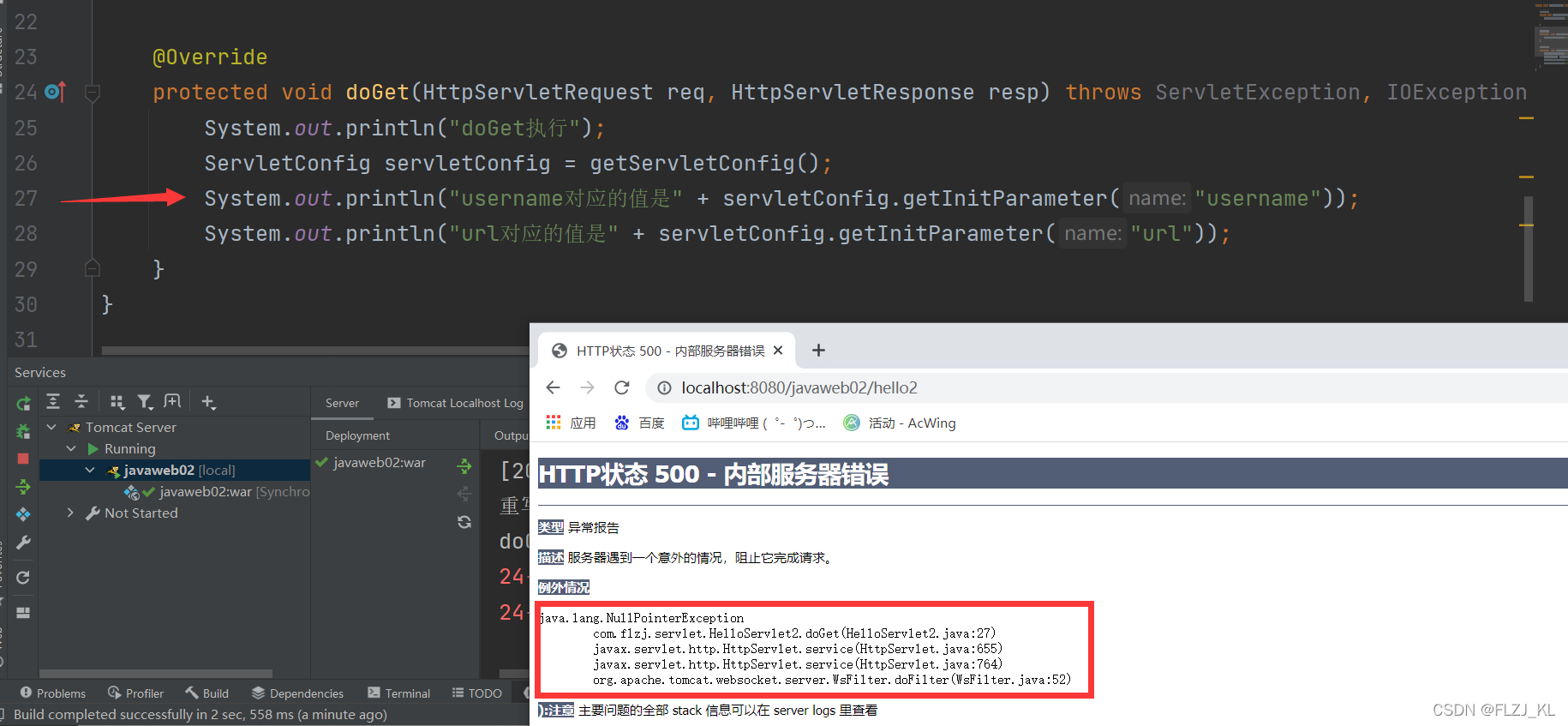Open run configuration wrench icon in sidebar
This screenshot has height=726, width=1568.
[23, 543]
